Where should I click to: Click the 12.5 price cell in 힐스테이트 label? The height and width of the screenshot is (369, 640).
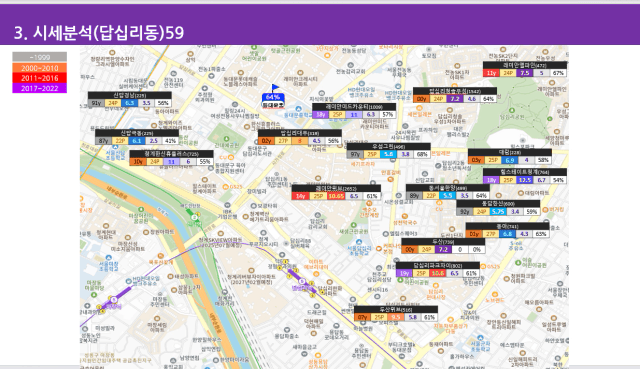coord(525,180)
